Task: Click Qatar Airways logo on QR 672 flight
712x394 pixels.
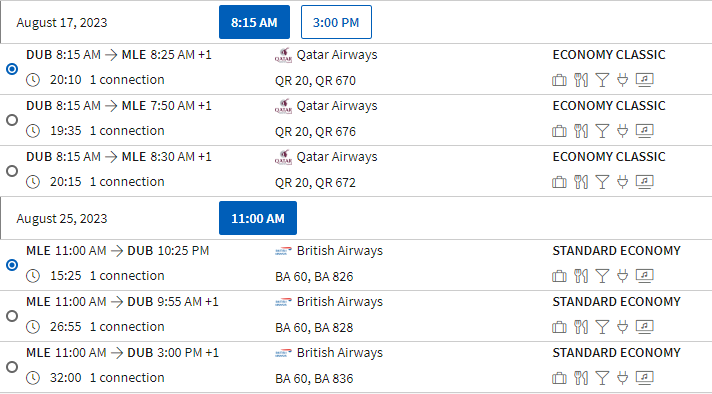Action: pyautogui.click(x=283, y=158)
